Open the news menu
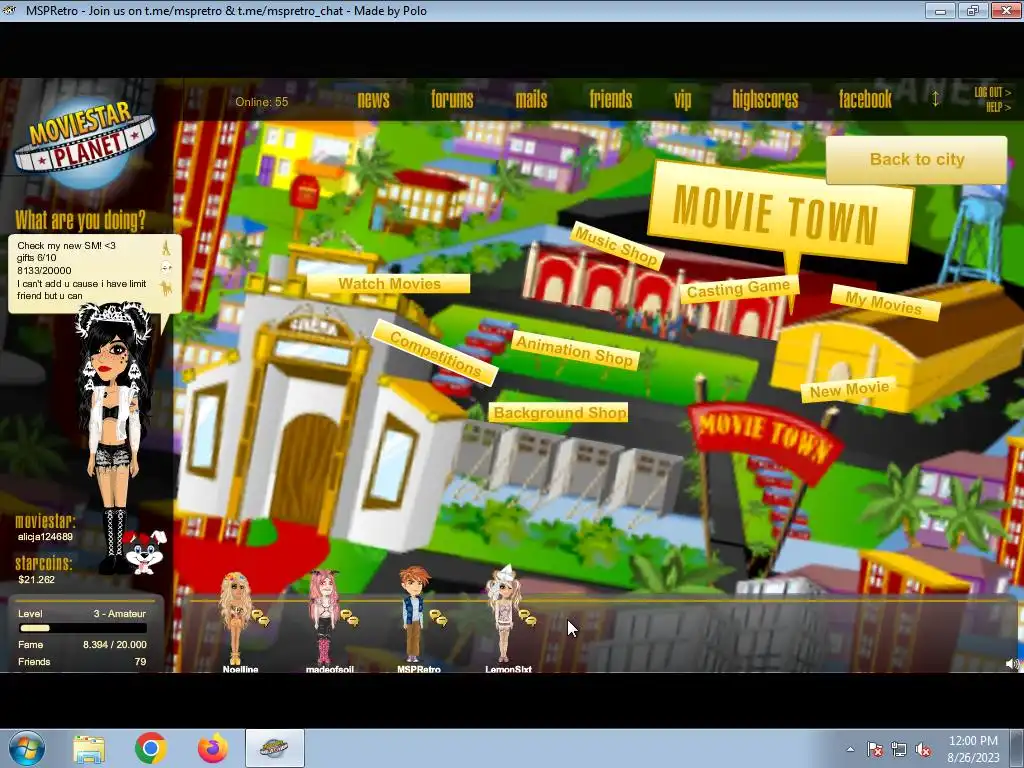This screenshot has height=768, width=1024. [374, 99]
